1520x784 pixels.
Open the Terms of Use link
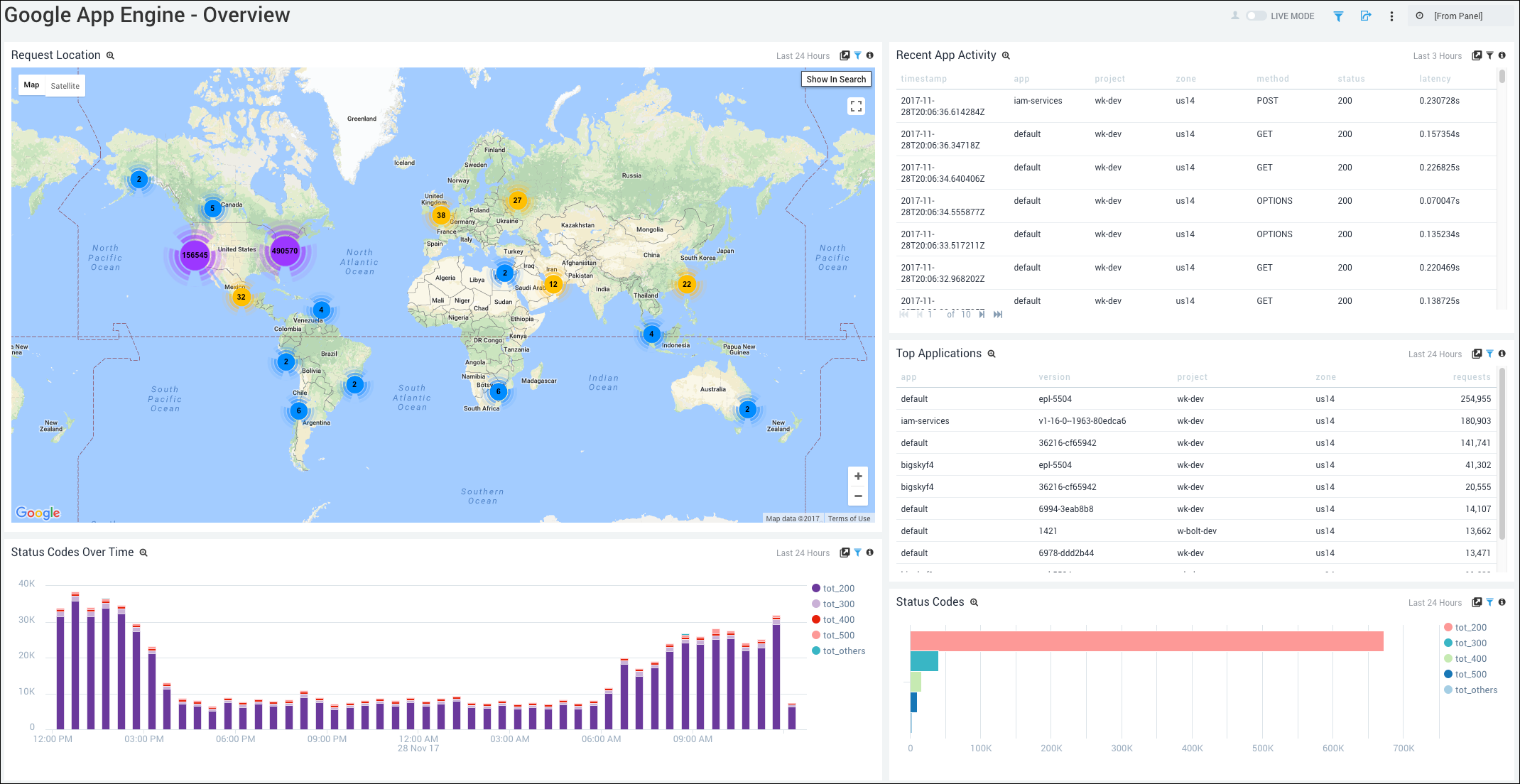pos(849,519)
